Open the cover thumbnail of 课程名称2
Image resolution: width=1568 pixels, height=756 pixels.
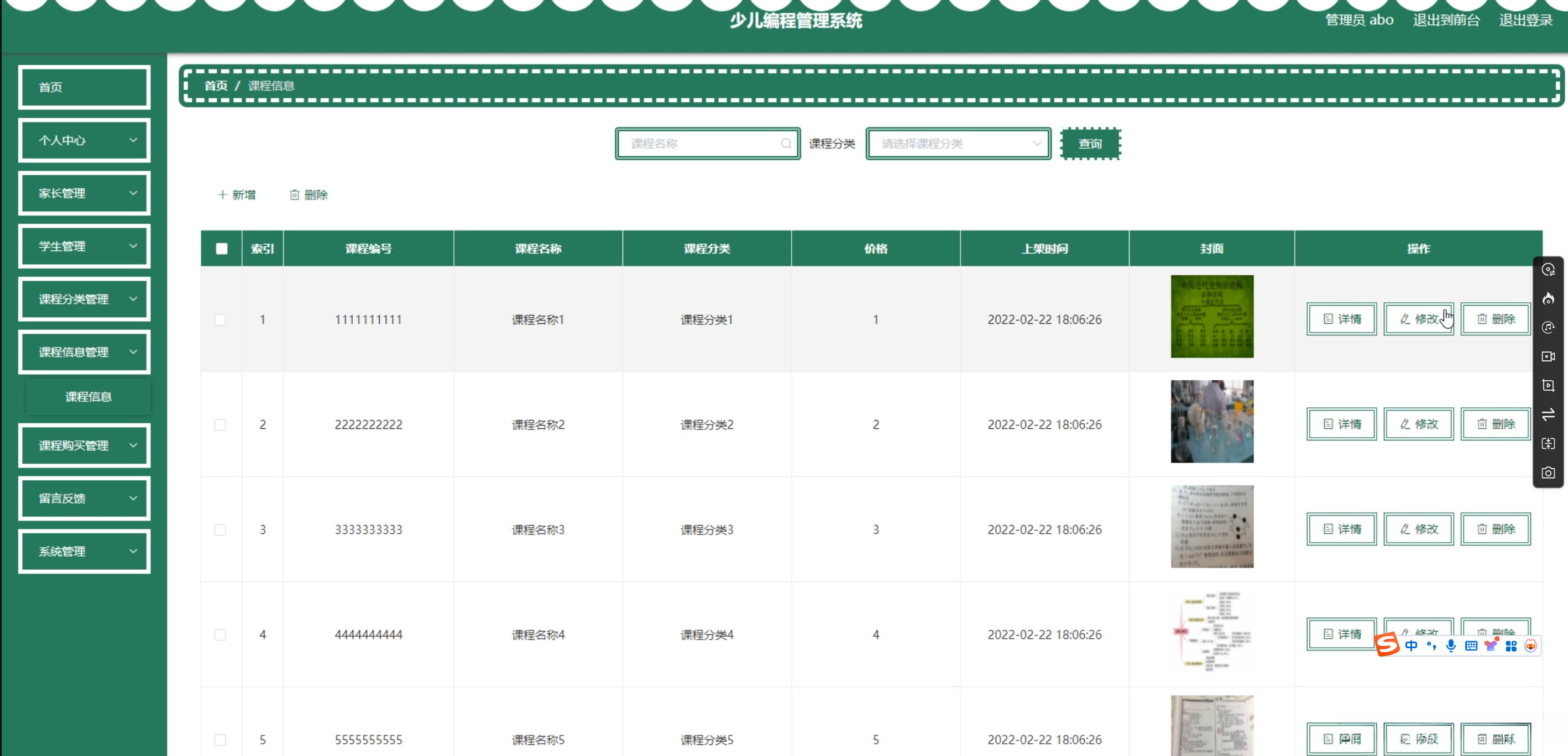[x=1211, y=422]
